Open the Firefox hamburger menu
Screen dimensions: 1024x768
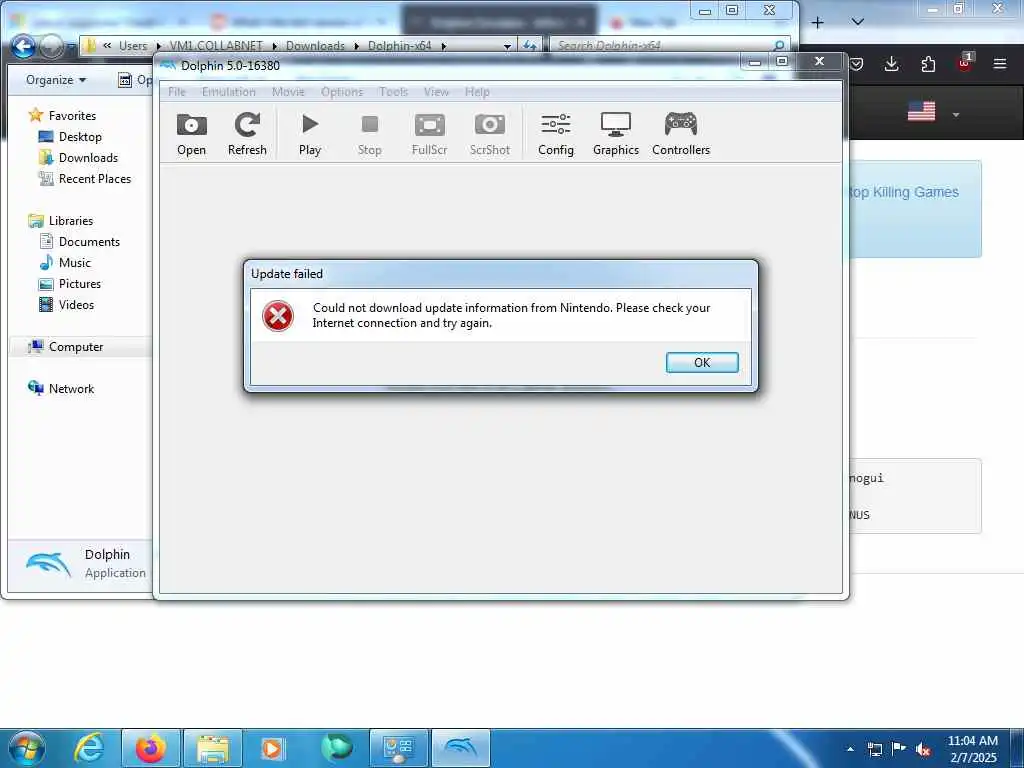(999, 63)
